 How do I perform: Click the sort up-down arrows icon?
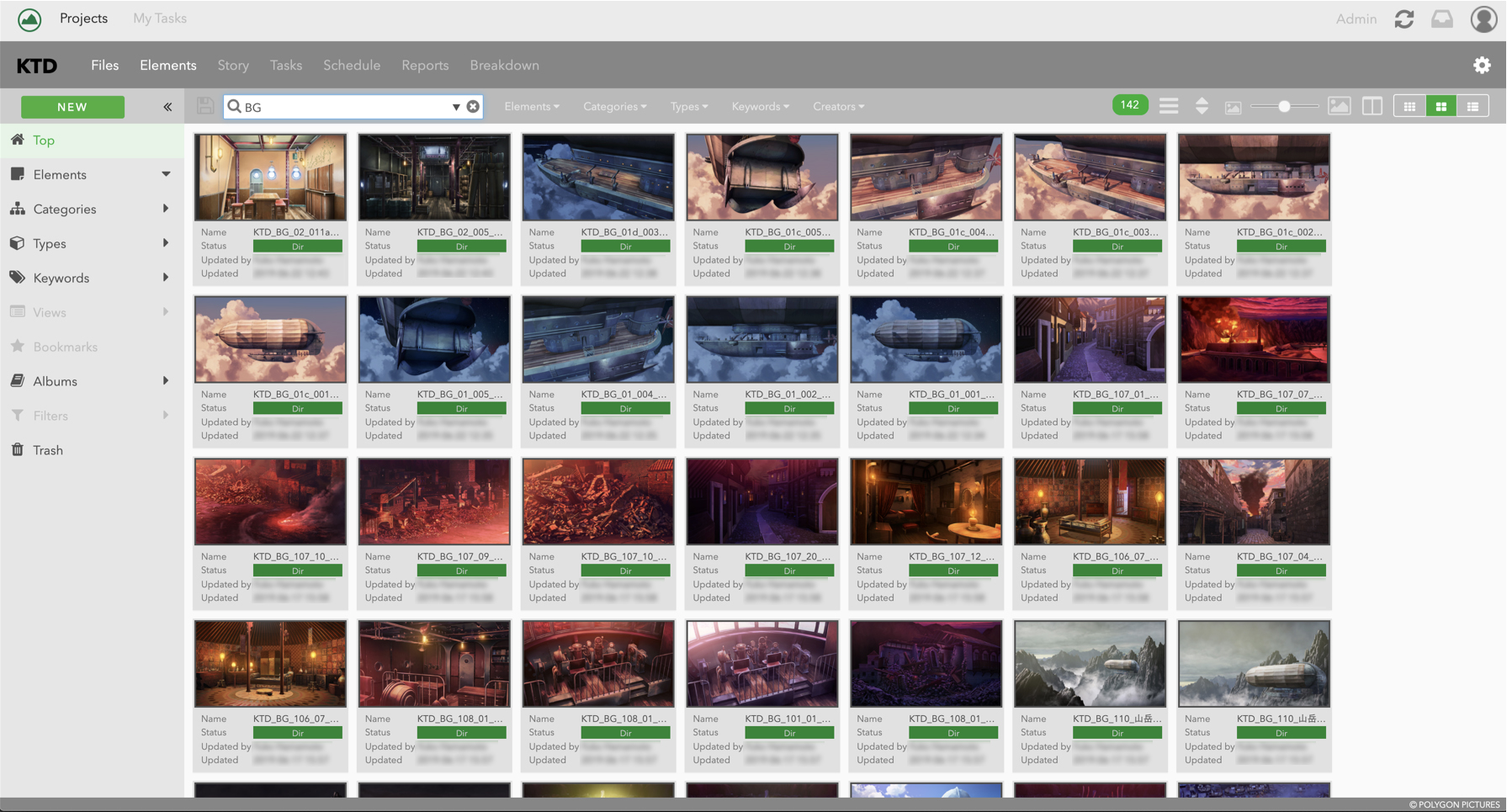pos(1202,106)
